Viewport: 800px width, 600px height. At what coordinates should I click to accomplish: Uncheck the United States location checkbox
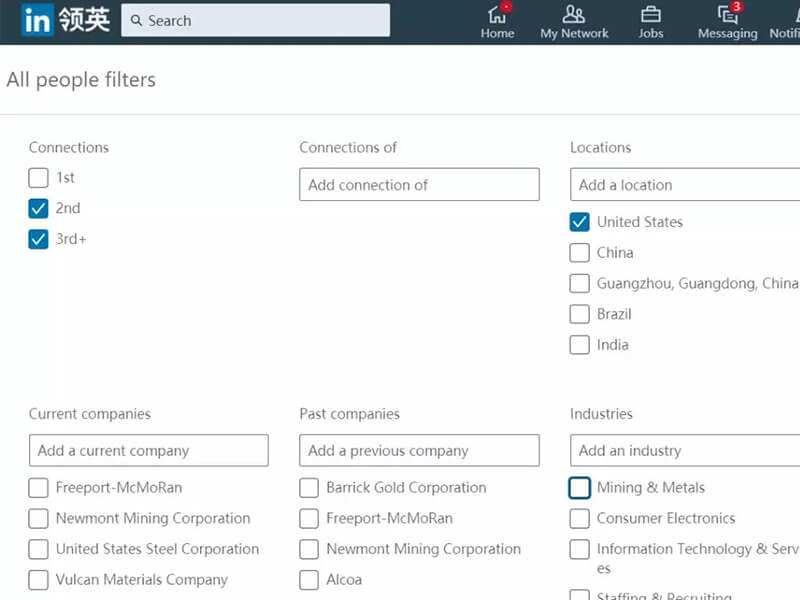click(x=579, y=222)
